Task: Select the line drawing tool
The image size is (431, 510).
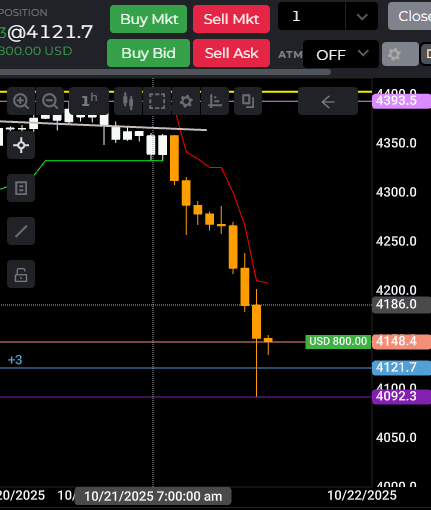Action: (21, 231)
